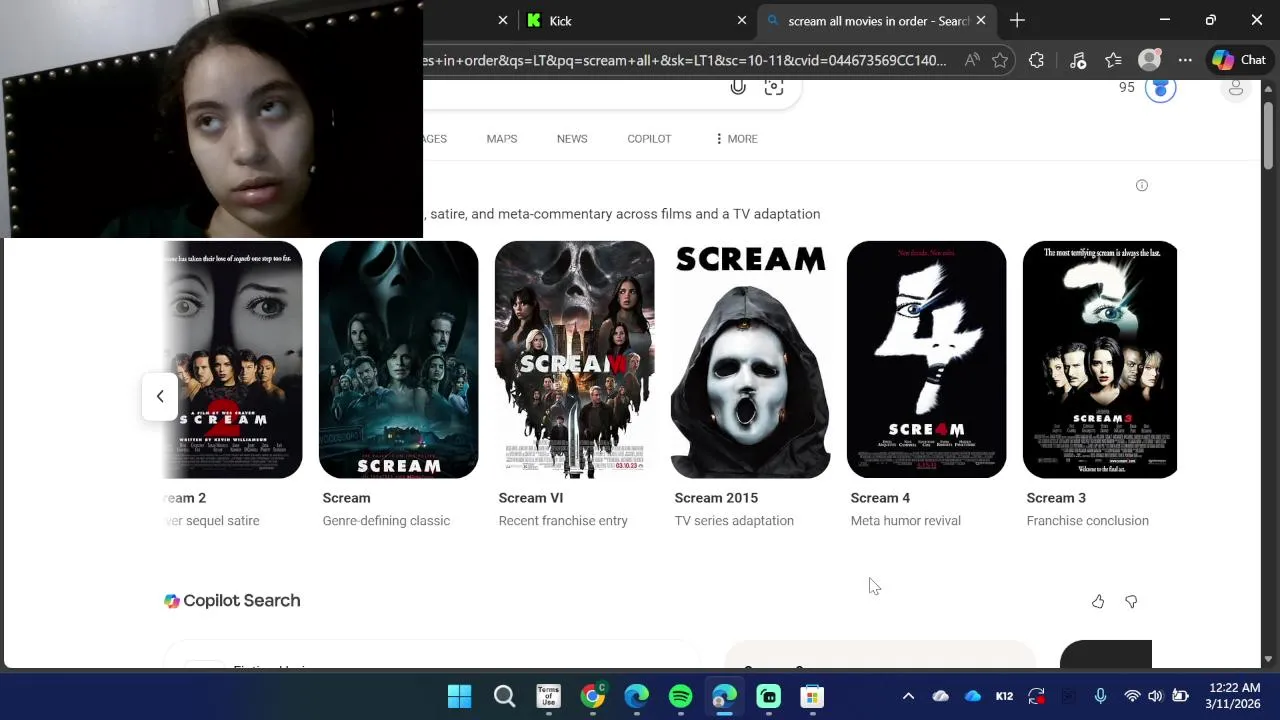The width and height of the screenshot is (1280, 720).
Task: Open visual search camera icon
Action: click(774, 87)
